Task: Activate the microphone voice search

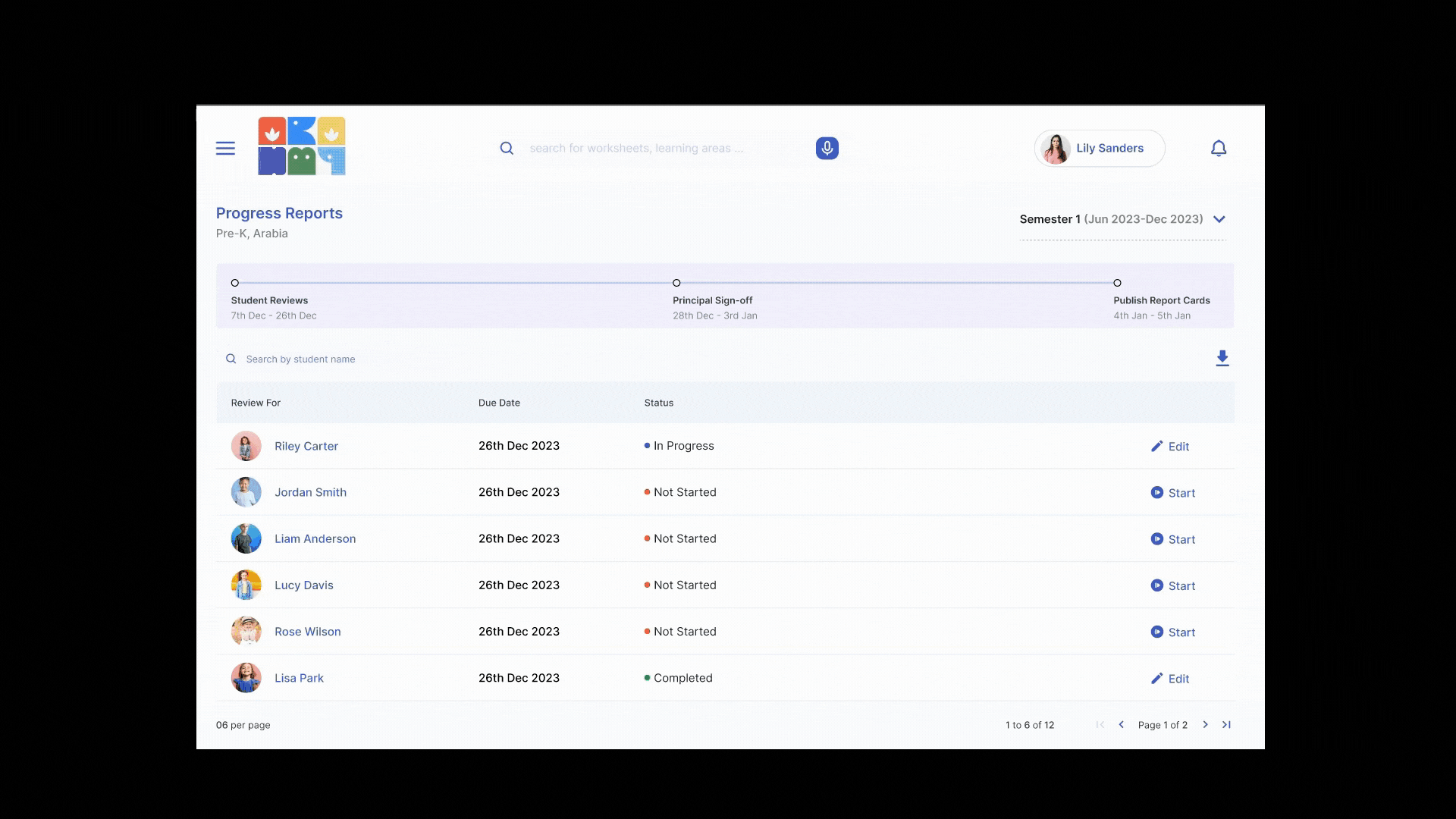Action: tap(827, 149)
